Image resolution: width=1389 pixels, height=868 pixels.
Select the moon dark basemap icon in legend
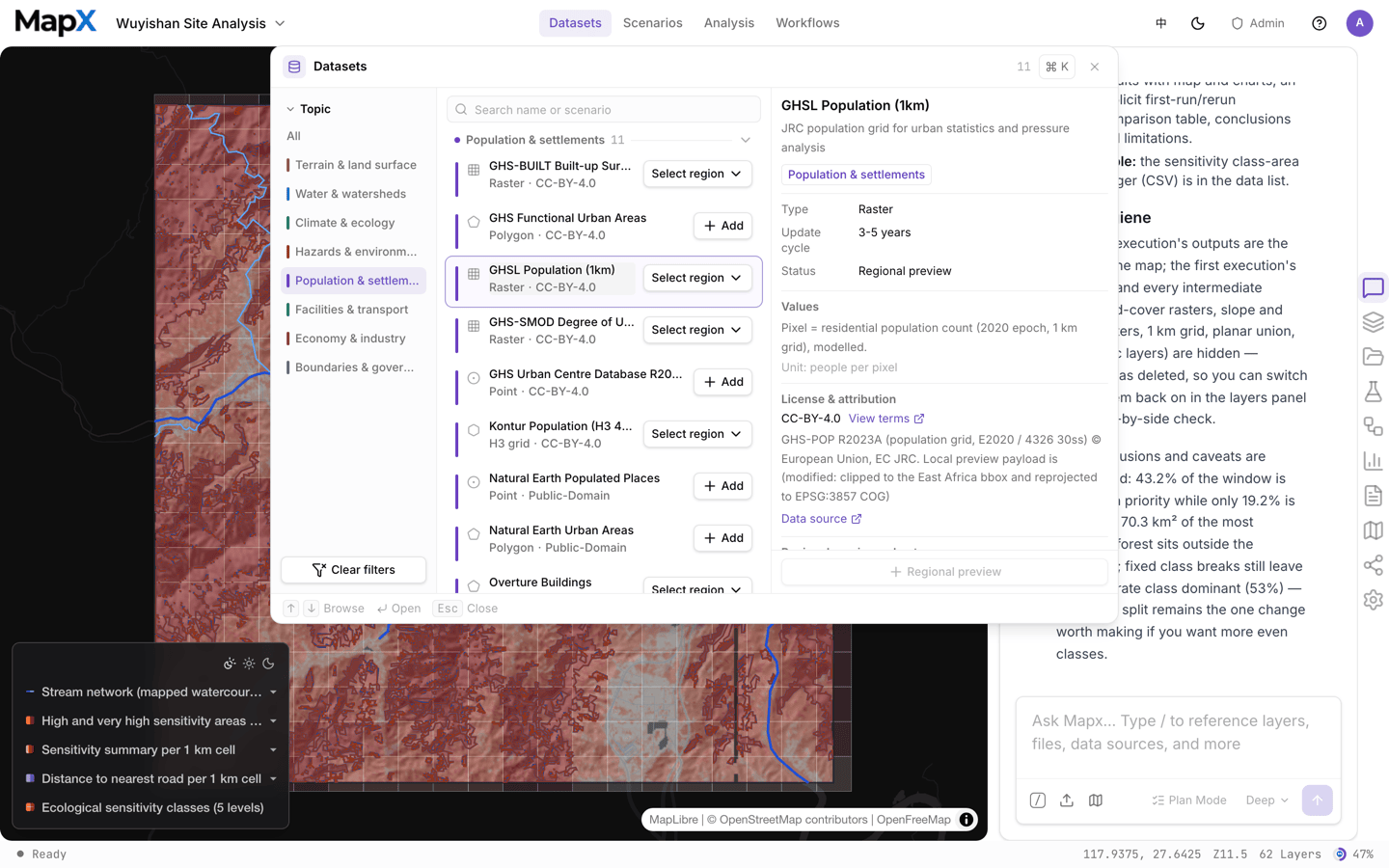[x=268, y=664]
